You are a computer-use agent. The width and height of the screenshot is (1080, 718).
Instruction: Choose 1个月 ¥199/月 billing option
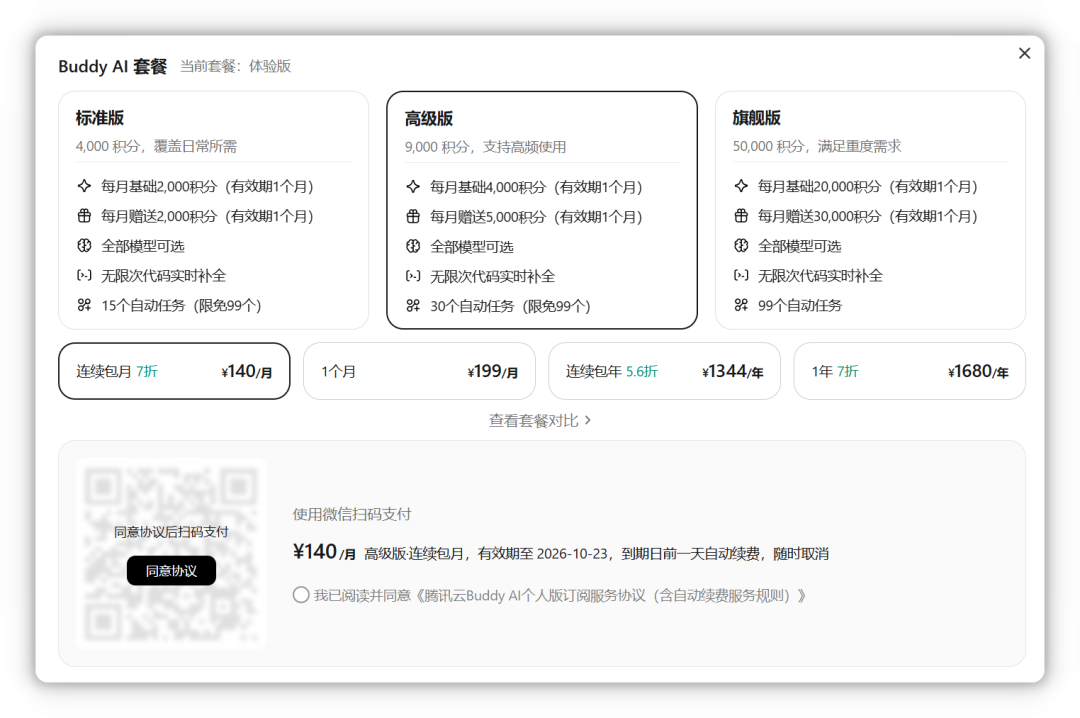point(419,371)
